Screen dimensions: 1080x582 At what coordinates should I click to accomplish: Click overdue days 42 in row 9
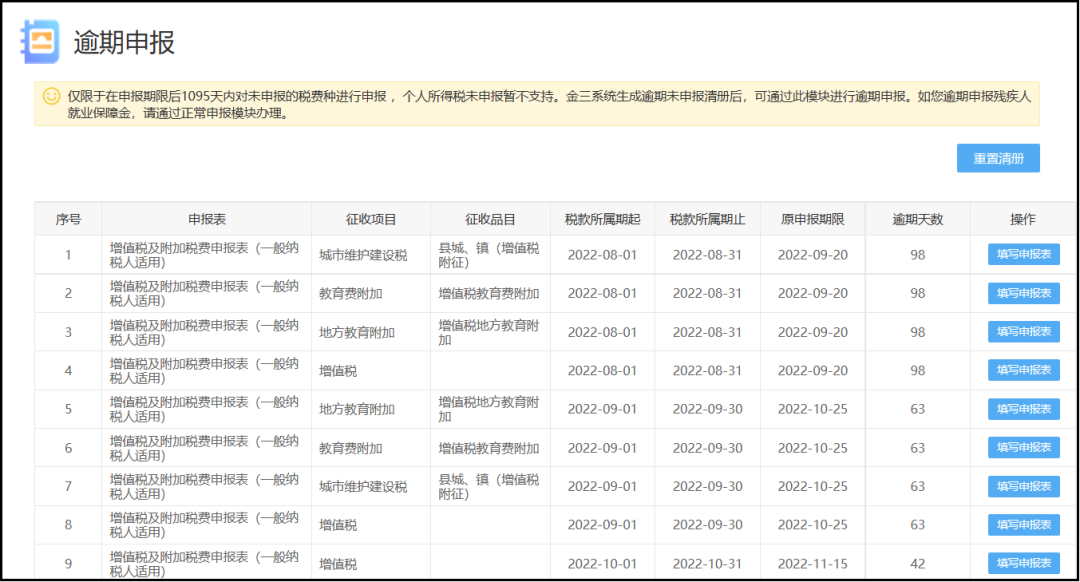click(917, 564)
